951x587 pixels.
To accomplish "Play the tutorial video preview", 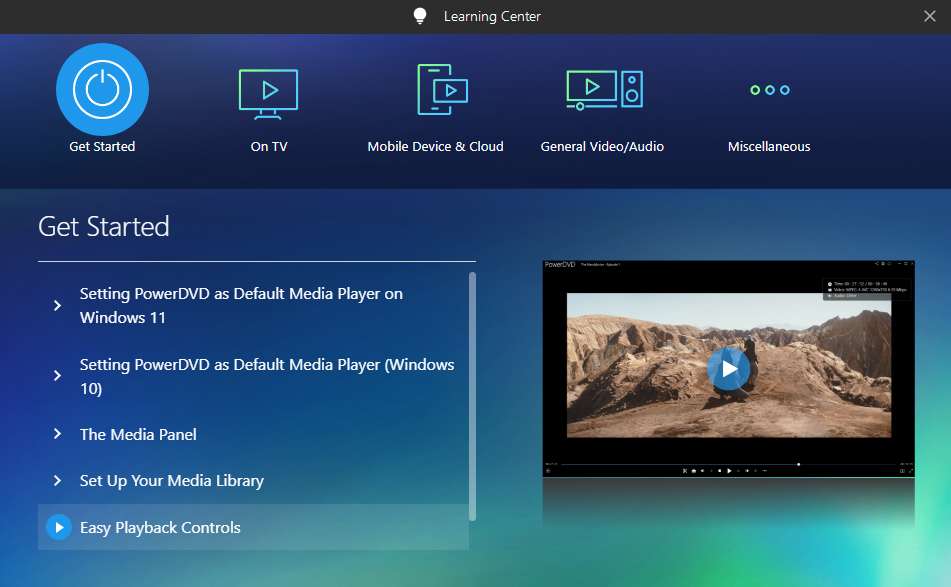I will 728,368.
